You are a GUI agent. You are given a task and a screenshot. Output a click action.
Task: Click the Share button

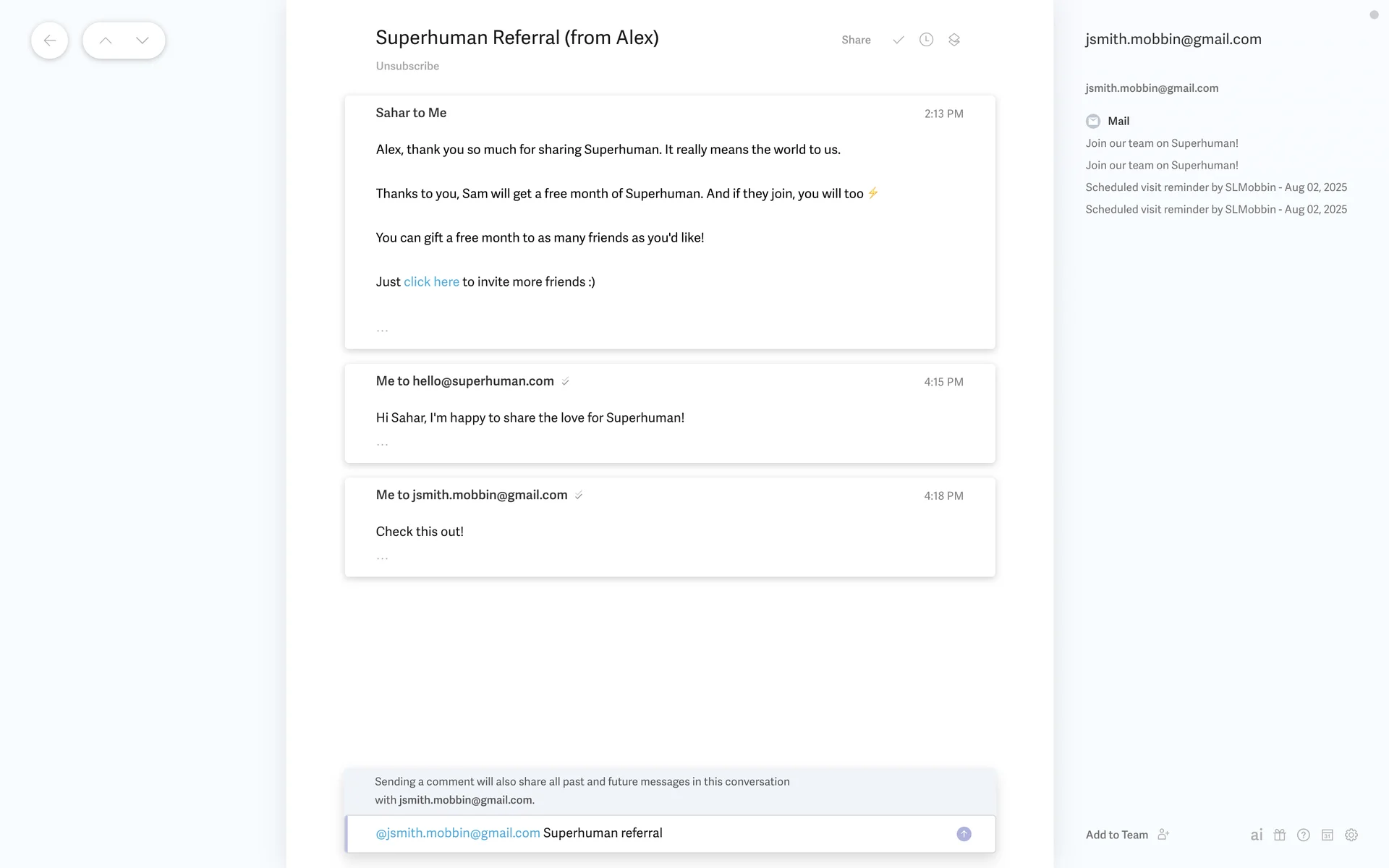(x=856, y=40)
